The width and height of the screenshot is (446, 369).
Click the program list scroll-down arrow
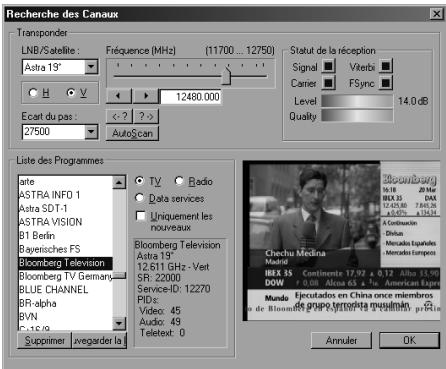(119, 323)
